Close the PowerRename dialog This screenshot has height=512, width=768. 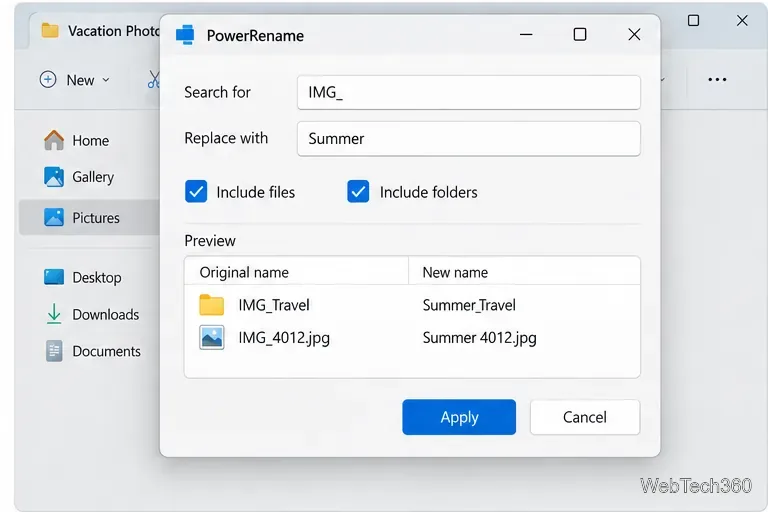[634, 34]
